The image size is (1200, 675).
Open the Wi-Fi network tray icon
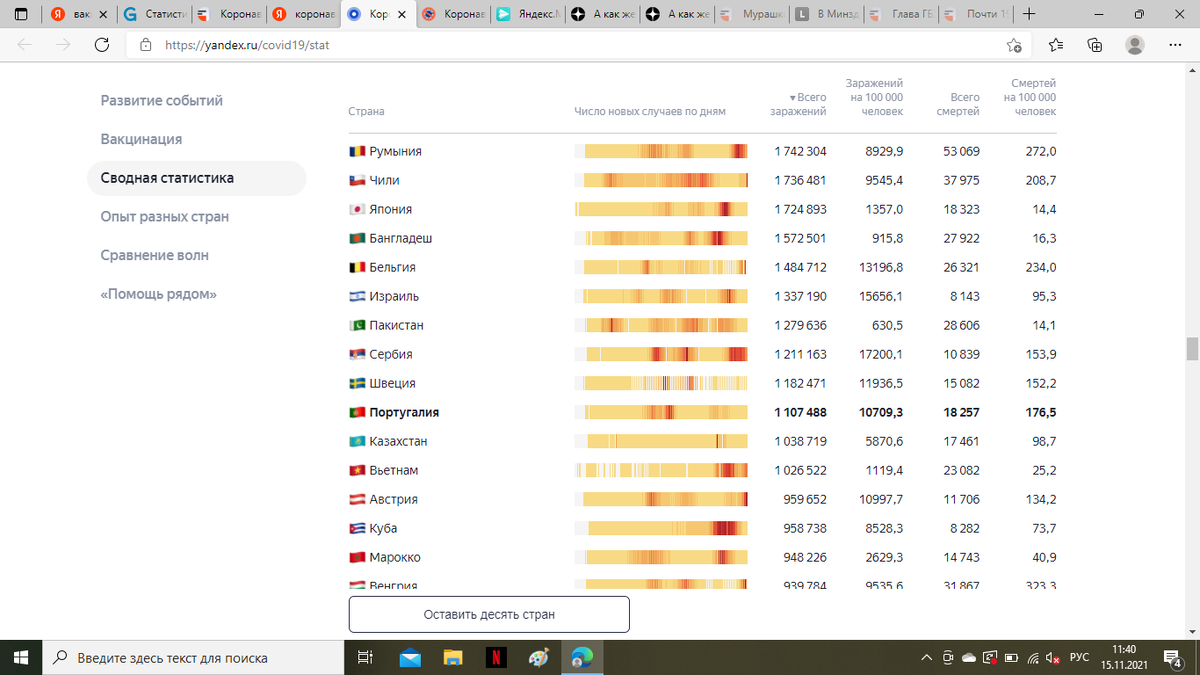[x=1032, y=658]
